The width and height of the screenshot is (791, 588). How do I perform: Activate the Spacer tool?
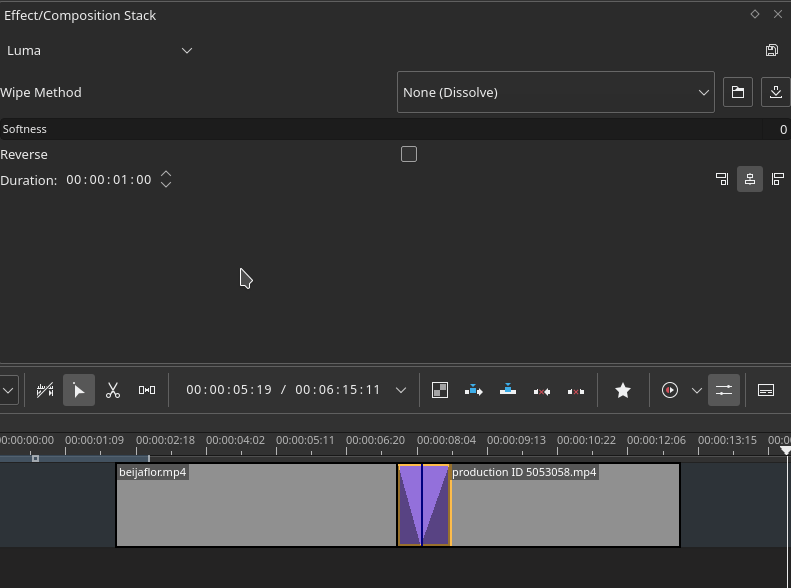coord(147,390)
